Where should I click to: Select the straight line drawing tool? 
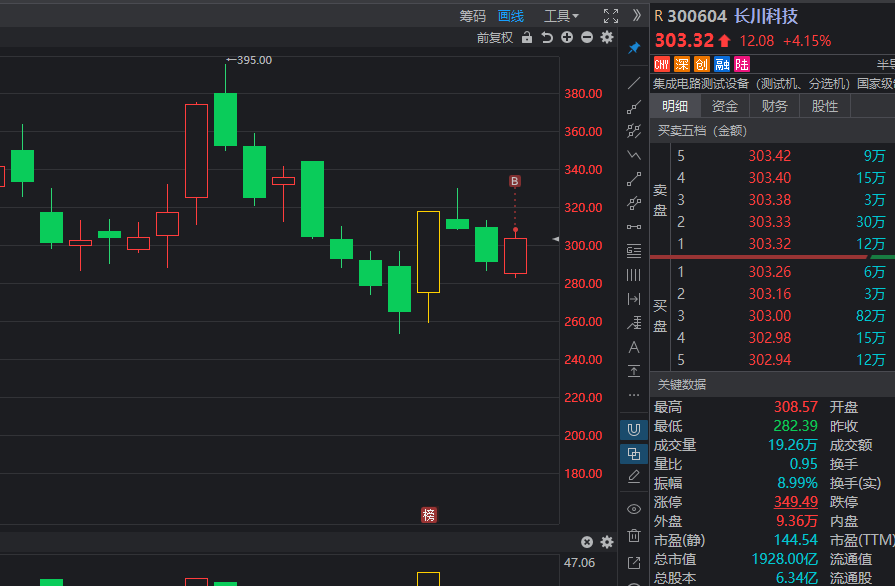(x=634, y=83)
